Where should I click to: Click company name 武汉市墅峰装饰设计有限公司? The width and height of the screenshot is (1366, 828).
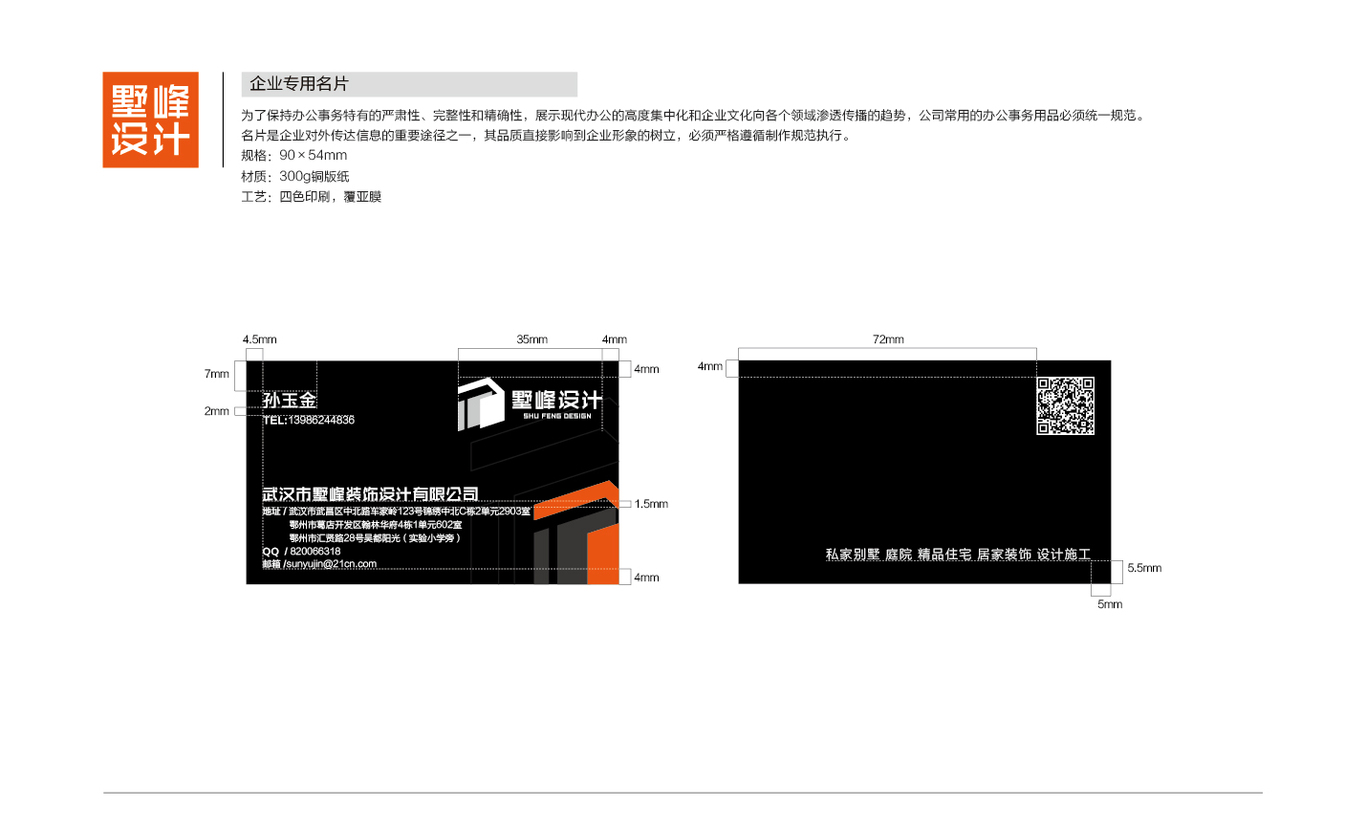pyautogui.click(x=370, y=494)
